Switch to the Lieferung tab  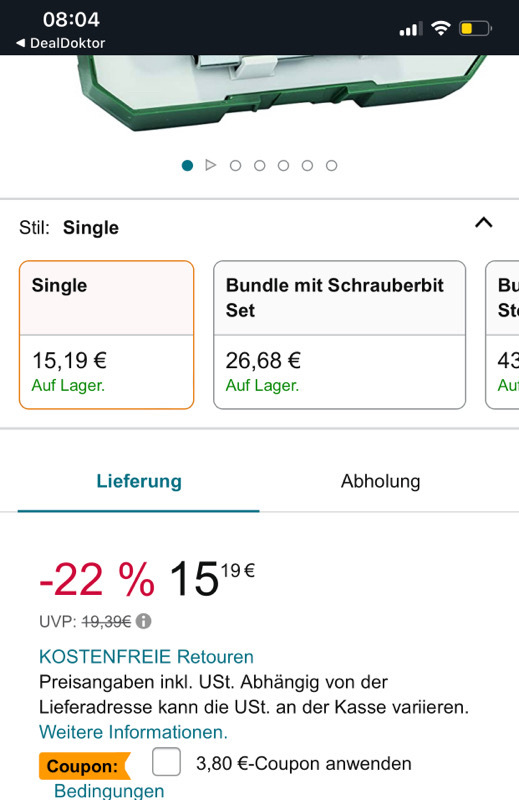[x=139, y=481]
